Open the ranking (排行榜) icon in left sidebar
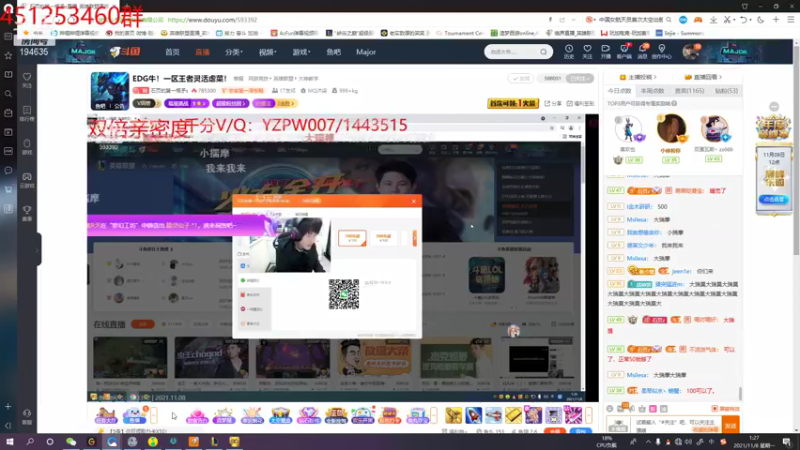Screen dimensions: 800x450 [27, 113]
